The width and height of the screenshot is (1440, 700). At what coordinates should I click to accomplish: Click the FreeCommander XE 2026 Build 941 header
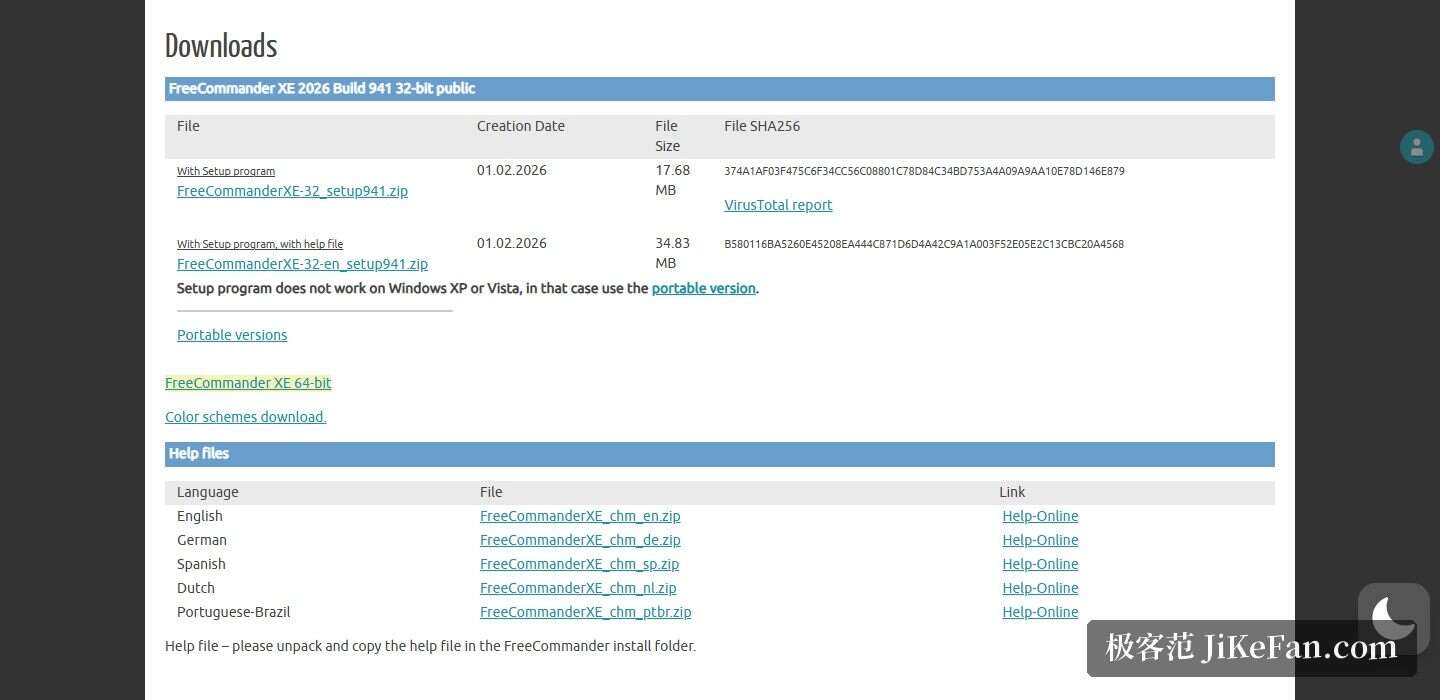[720, 89]
